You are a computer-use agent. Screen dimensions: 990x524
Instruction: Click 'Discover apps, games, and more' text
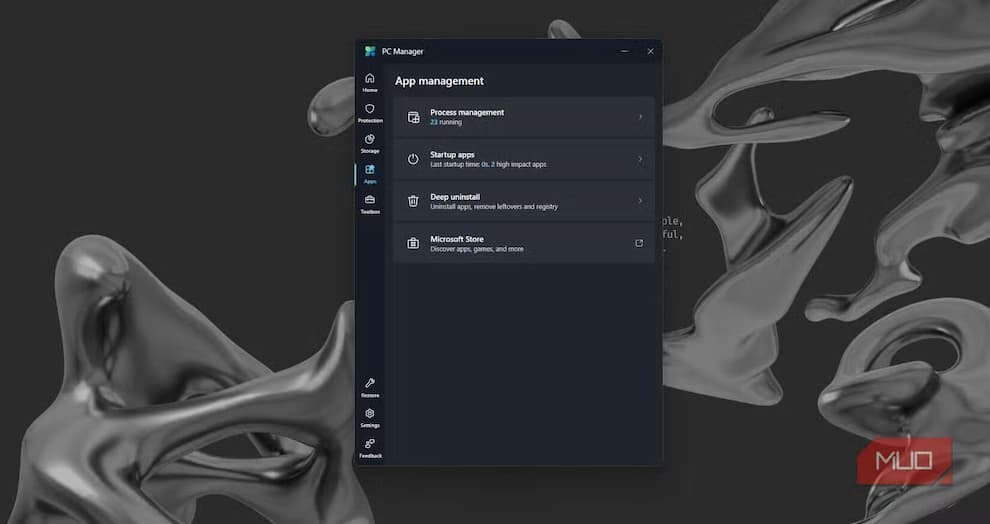477,249
